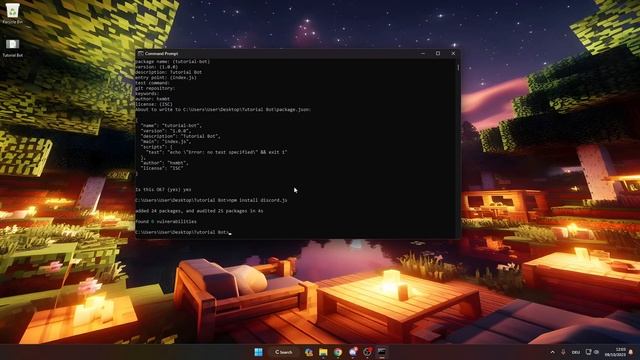Screen dimensions: 640x360
Task: Click the Command Prompt window title text
Action: [162, 53]
